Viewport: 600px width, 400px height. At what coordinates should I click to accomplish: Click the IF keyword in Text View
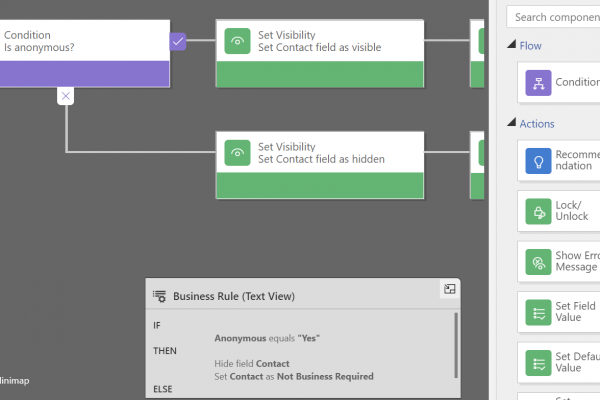pyautogui.click(x=157, y=326)
